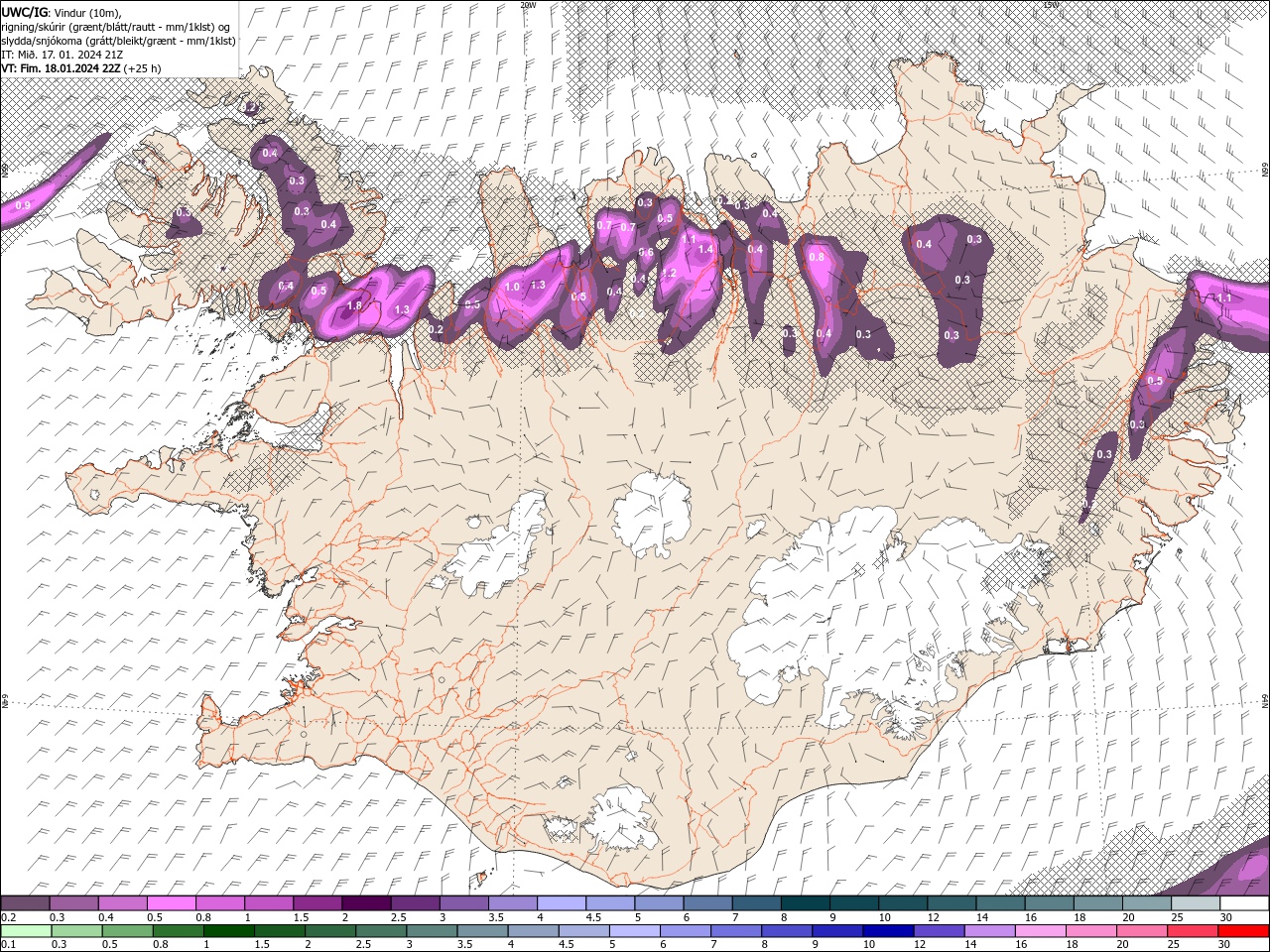Click the '20W' longitude label
Viewport: 1270px width, 952px height.
click(528, 5)
